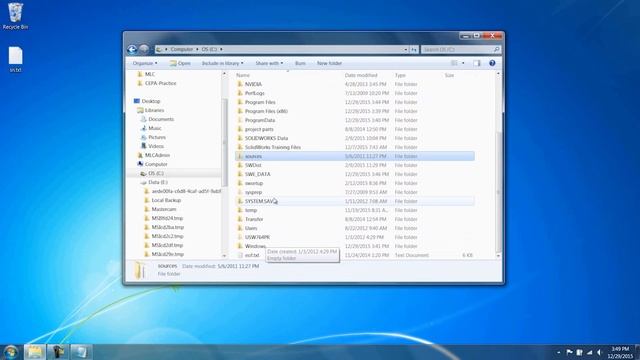Image resolution: width=640 pixels, height=360 pixels.
Task: Sort by the Date modified column
Action: point(361,76)
